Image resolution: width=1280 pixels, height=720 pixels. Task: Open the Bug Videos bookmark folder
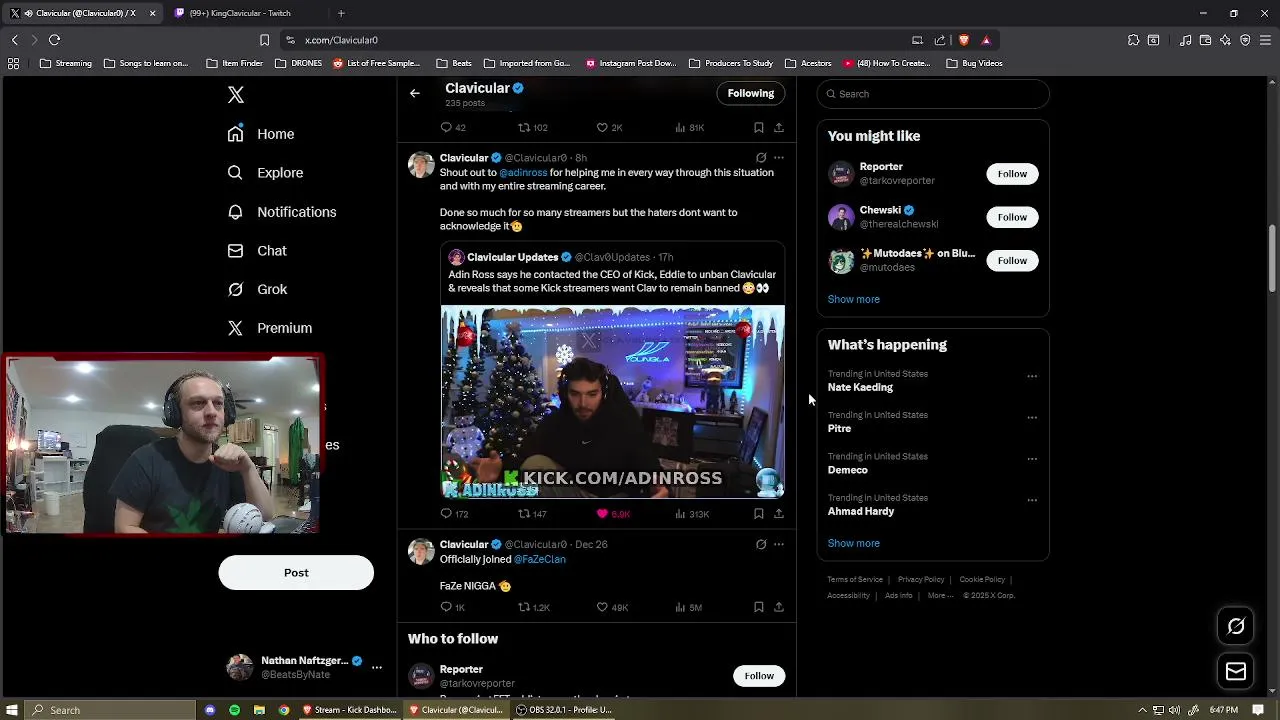pos(974,63)
